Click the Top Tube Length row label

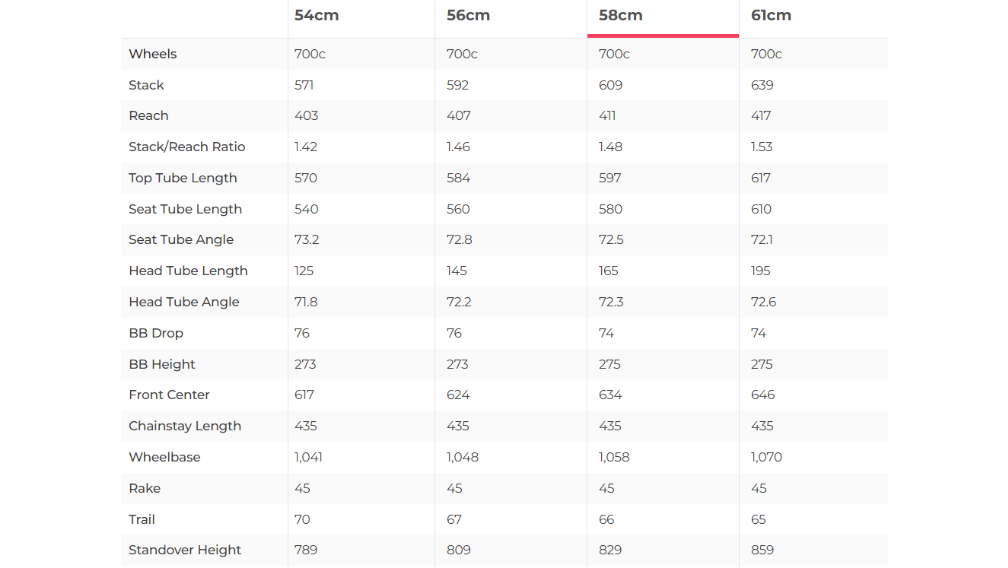(x=183, y=178)
